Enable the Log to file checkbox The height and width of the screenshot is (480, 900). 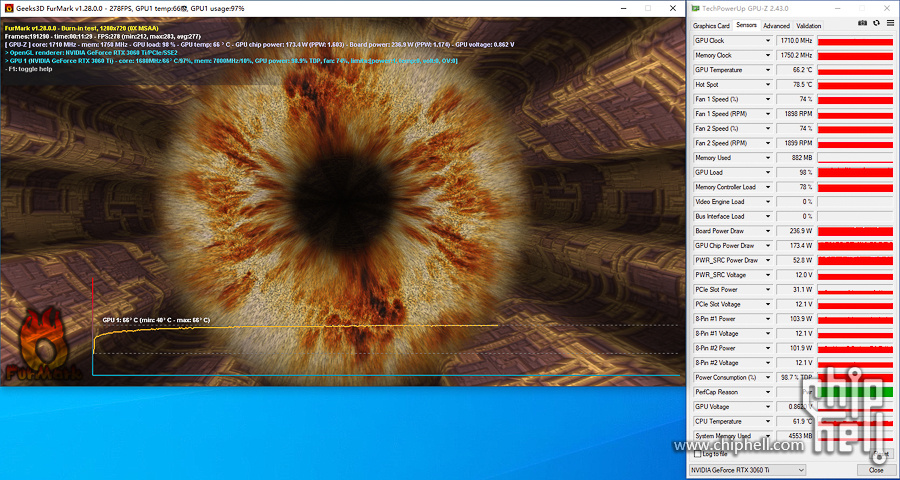[697, 453]
